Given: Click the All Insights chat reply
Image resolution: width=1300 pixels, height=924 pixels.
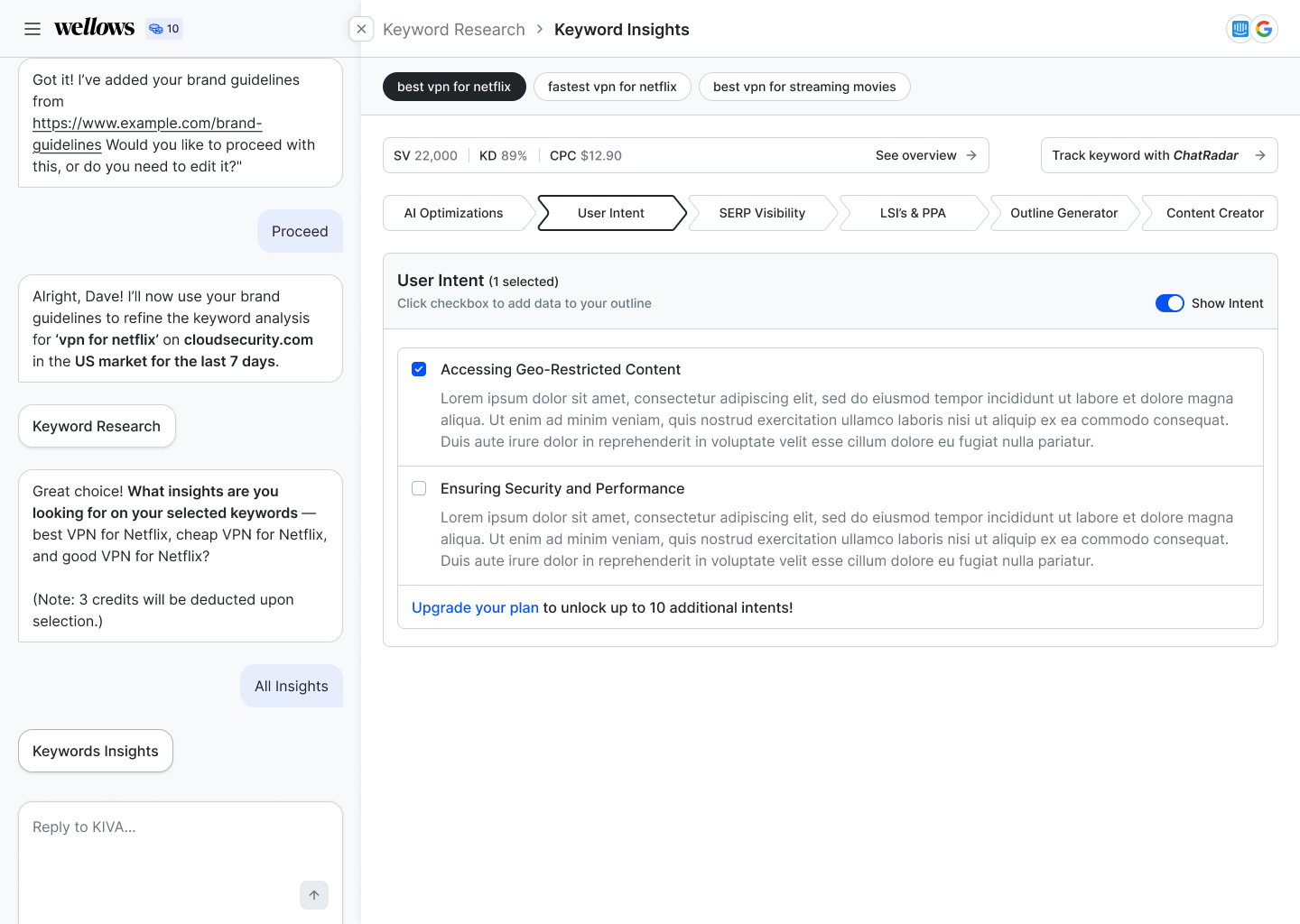Looking at the screenshot, I should tap(292, 686).
